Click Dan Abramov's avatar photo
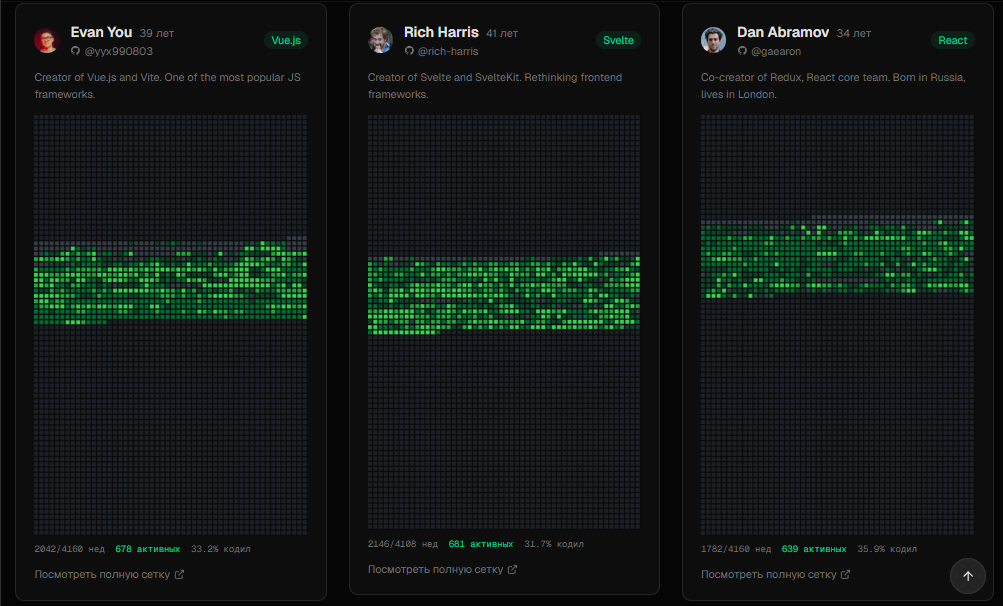Screen dimensions: 1003x606 (713, 40)
